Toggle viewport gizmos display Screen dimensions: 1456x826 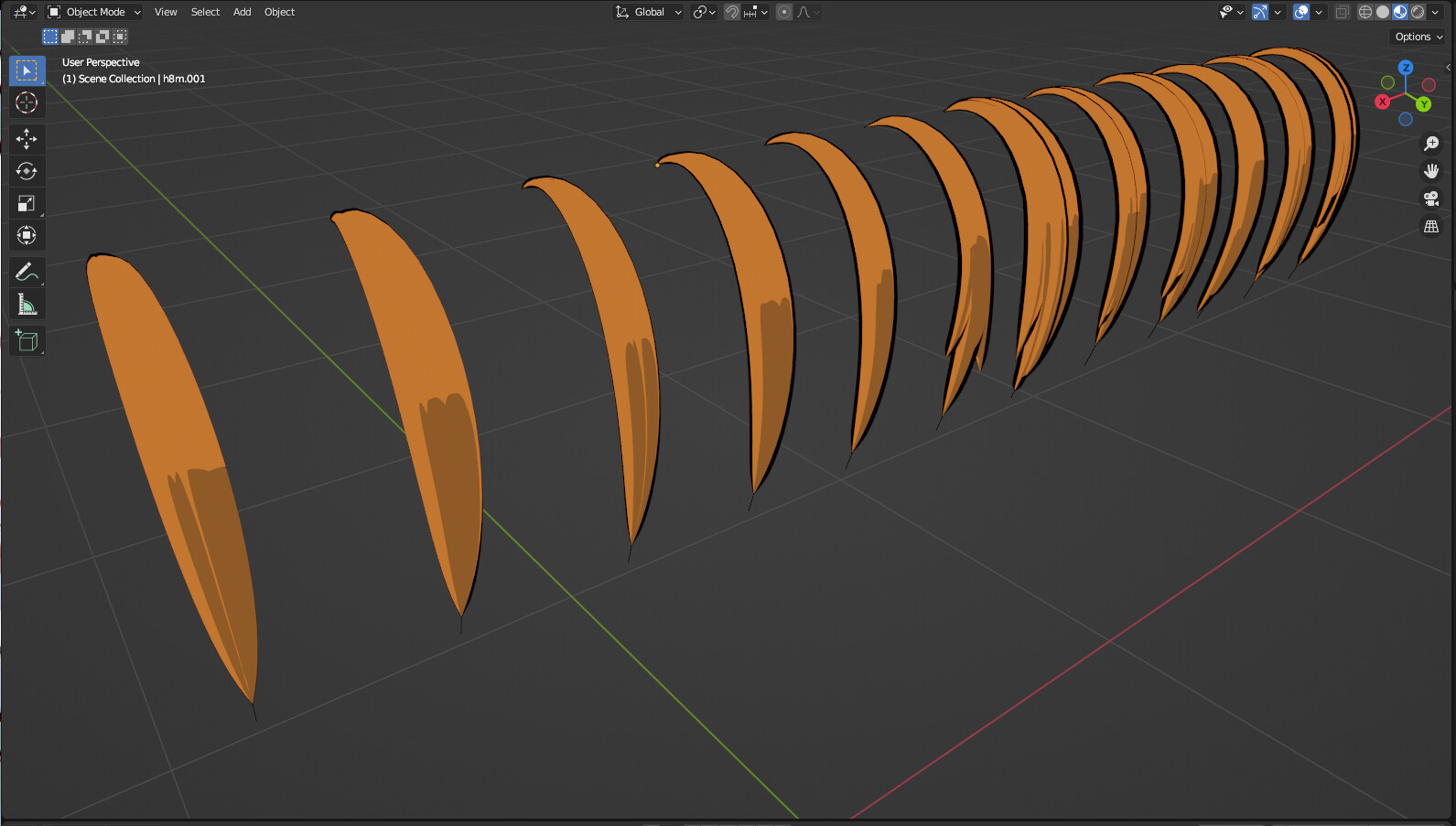(x=1260, y=12)
